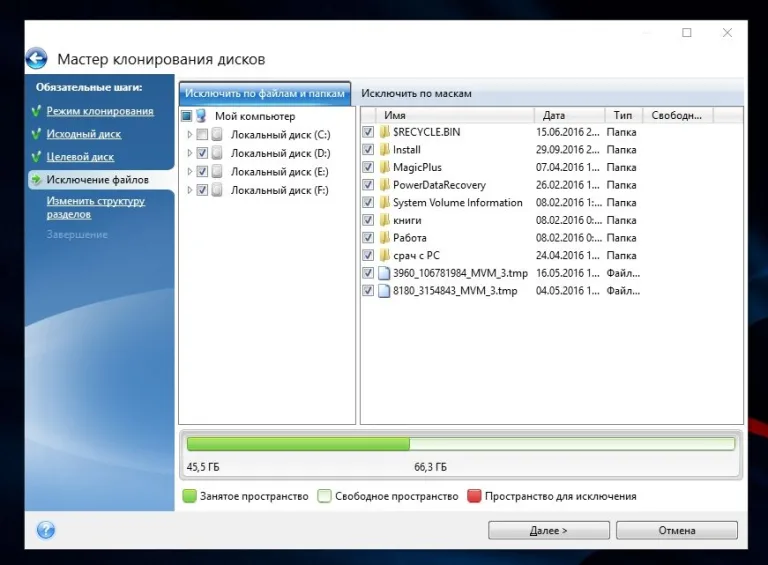Sort by the Тип column header
This screenshot has width=768, height=565.
(x=624, y=115)
